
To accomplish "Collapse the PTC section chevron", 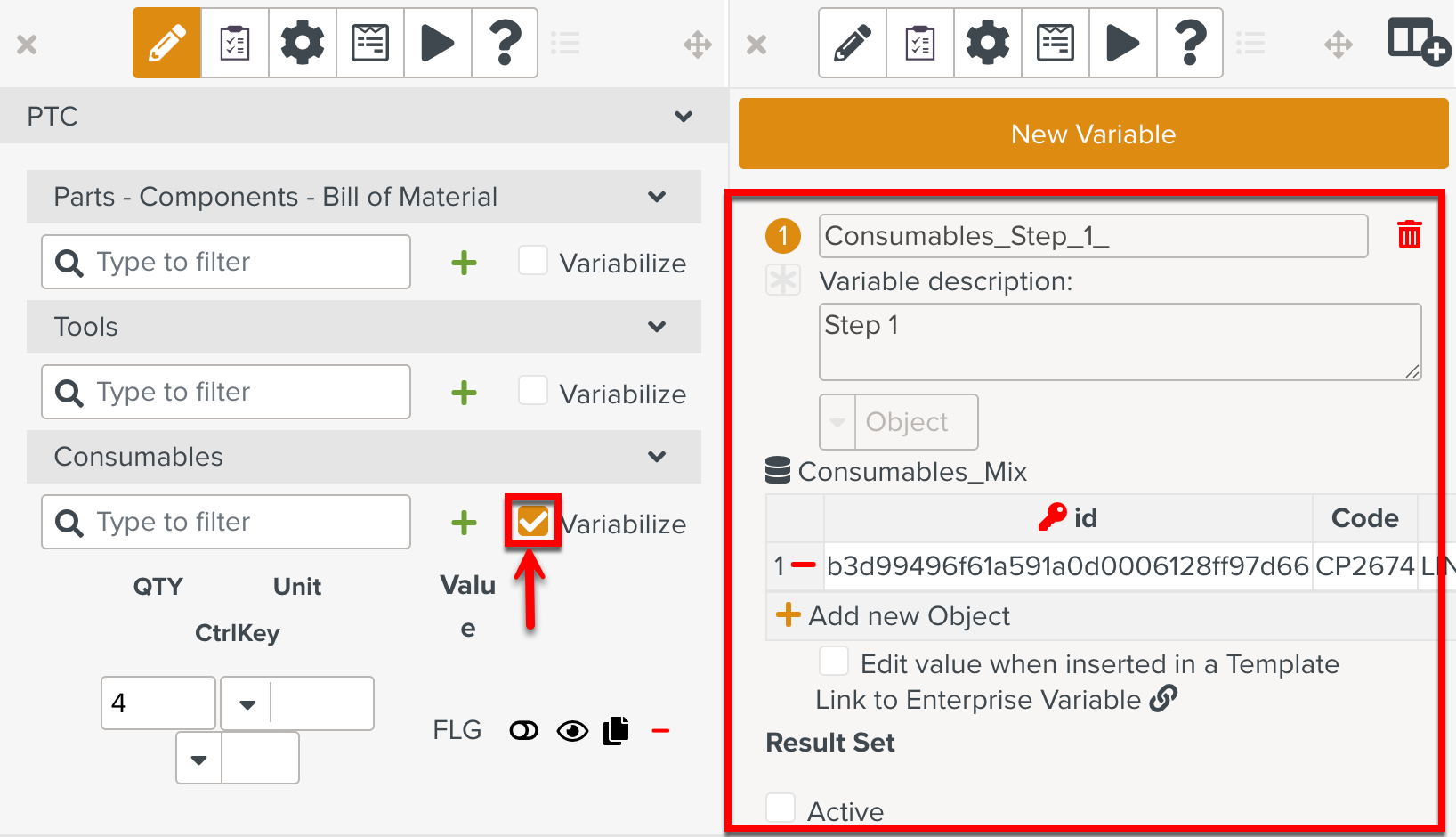I will pos(683,117).
